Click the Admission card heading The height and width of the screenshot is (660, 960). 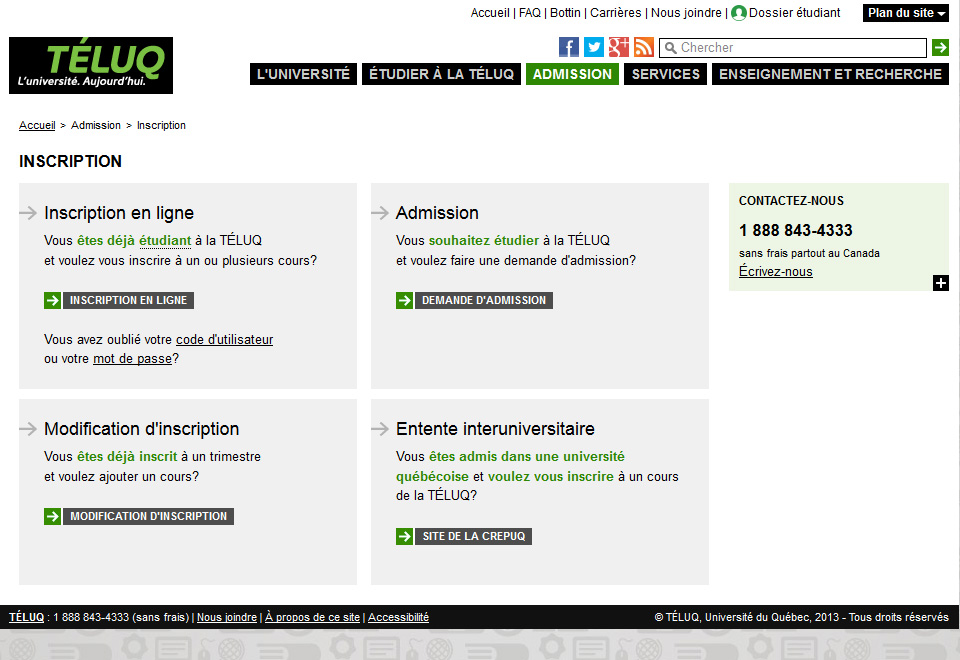coord(437,213)
